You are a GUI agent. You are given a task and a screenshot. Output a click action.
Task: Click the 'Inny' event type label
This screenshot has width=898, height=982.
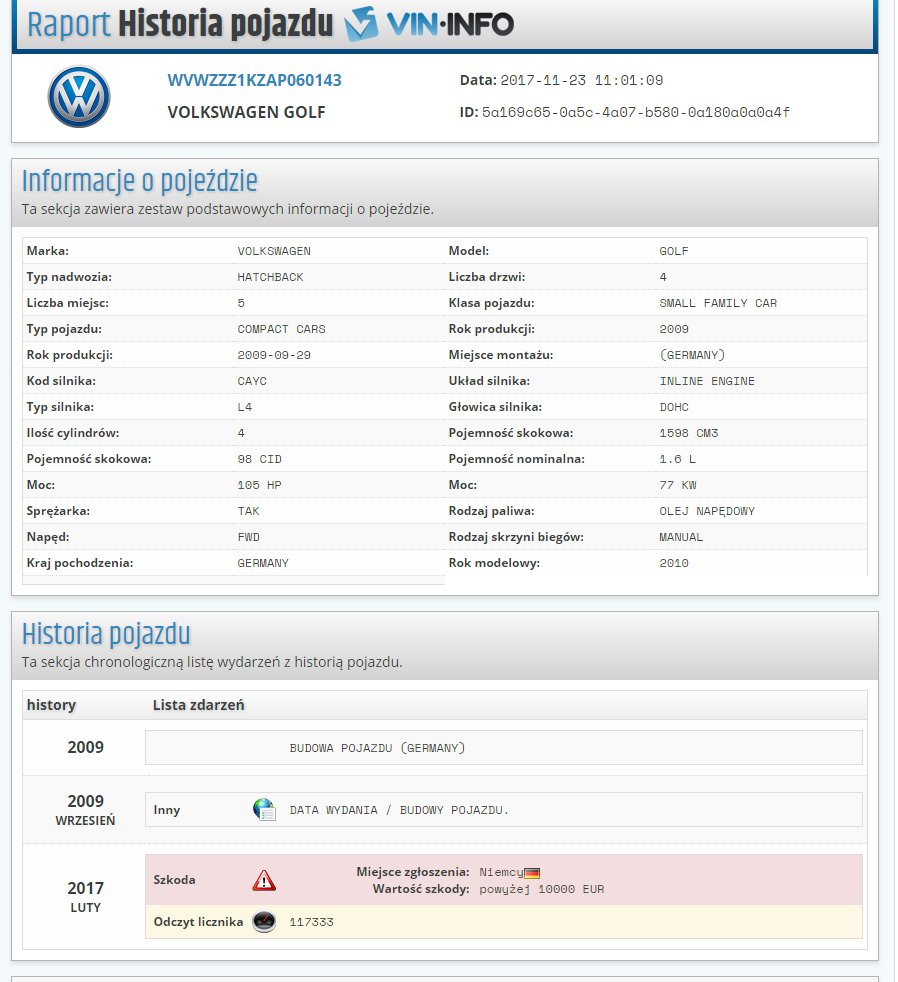pos(167,810)
